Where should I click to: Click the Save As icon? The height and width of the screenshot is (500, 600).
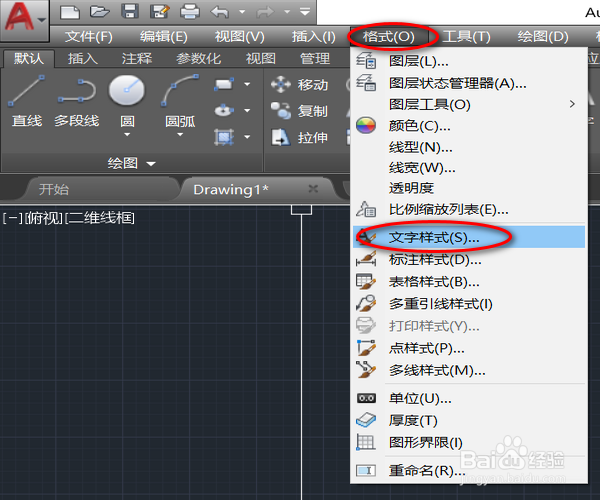[x=160, y=12]
